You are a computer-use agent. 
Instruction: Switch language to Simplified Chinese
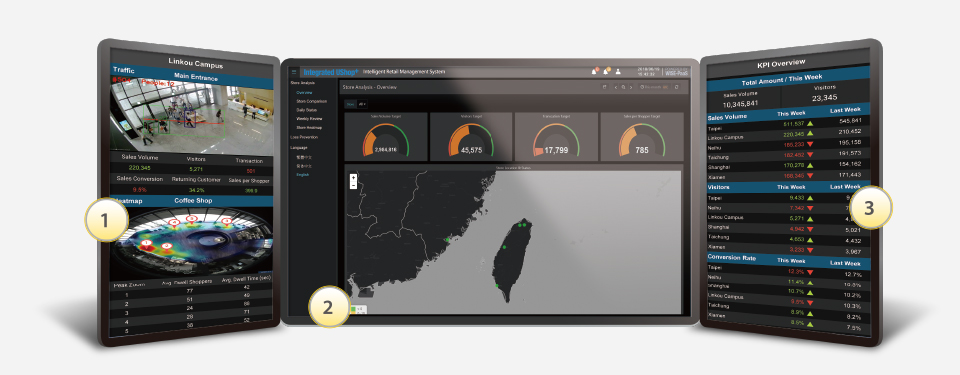[x=304, y=166]
